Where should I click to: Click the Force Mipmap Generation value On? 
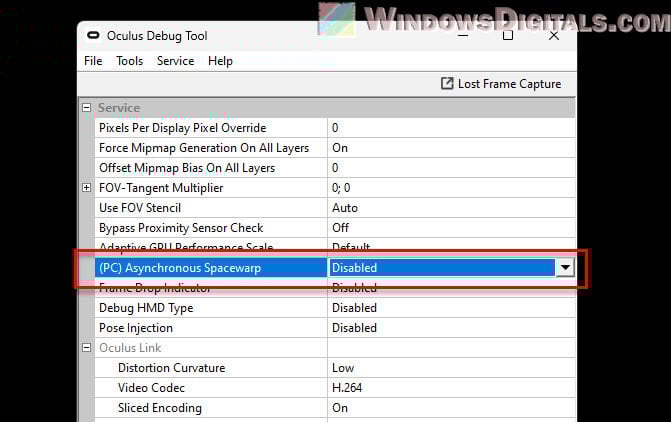pyautogui.click(x=340, y=148)
